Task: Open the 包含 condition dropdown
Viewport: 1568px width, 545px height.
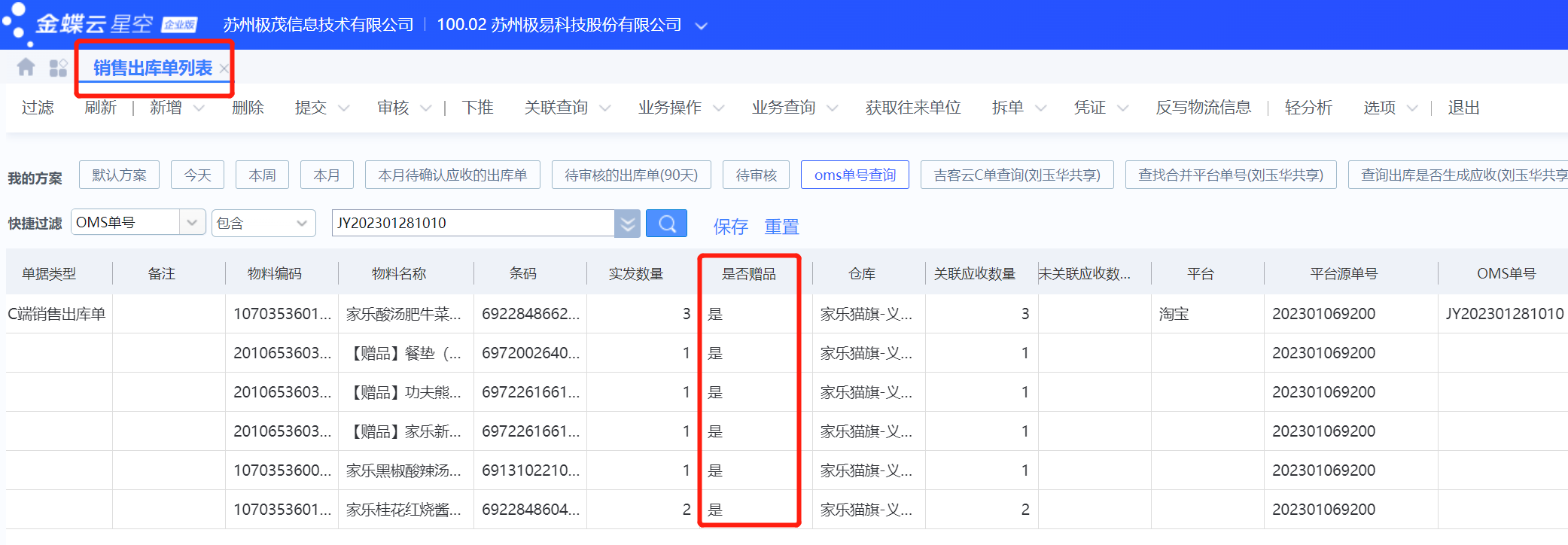Action: click(263, 223)
